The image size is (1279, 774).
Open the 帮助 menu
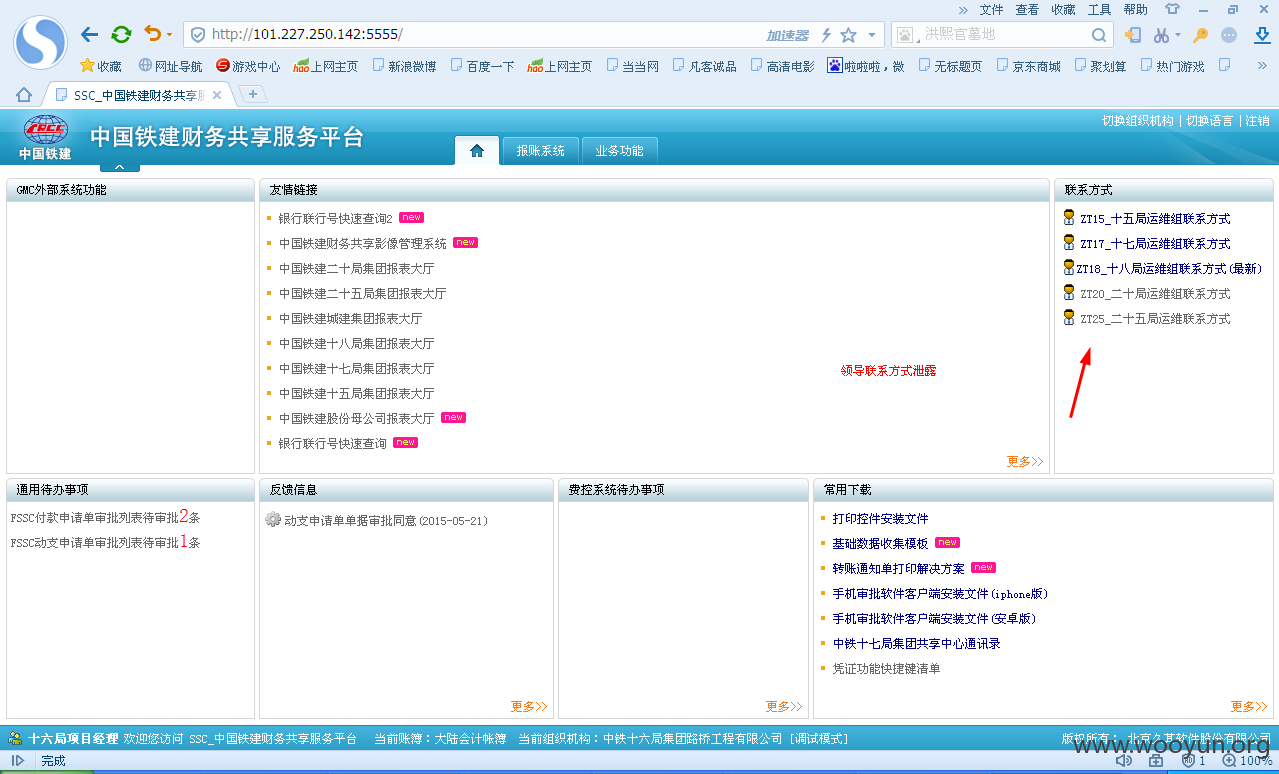(x=1135, y=9)
